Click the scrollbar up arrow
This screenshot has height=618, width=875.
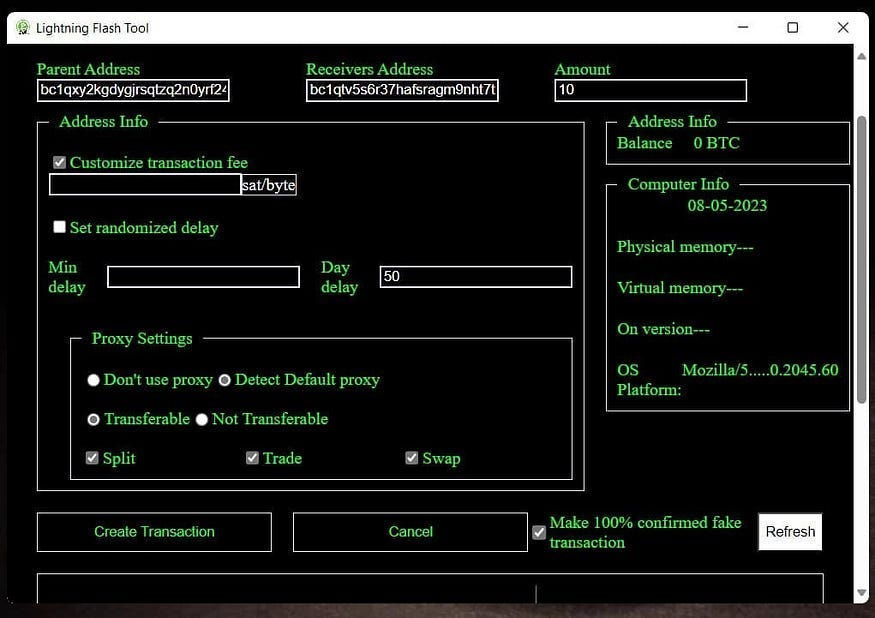pyautogui.click(x=861, y=57)
